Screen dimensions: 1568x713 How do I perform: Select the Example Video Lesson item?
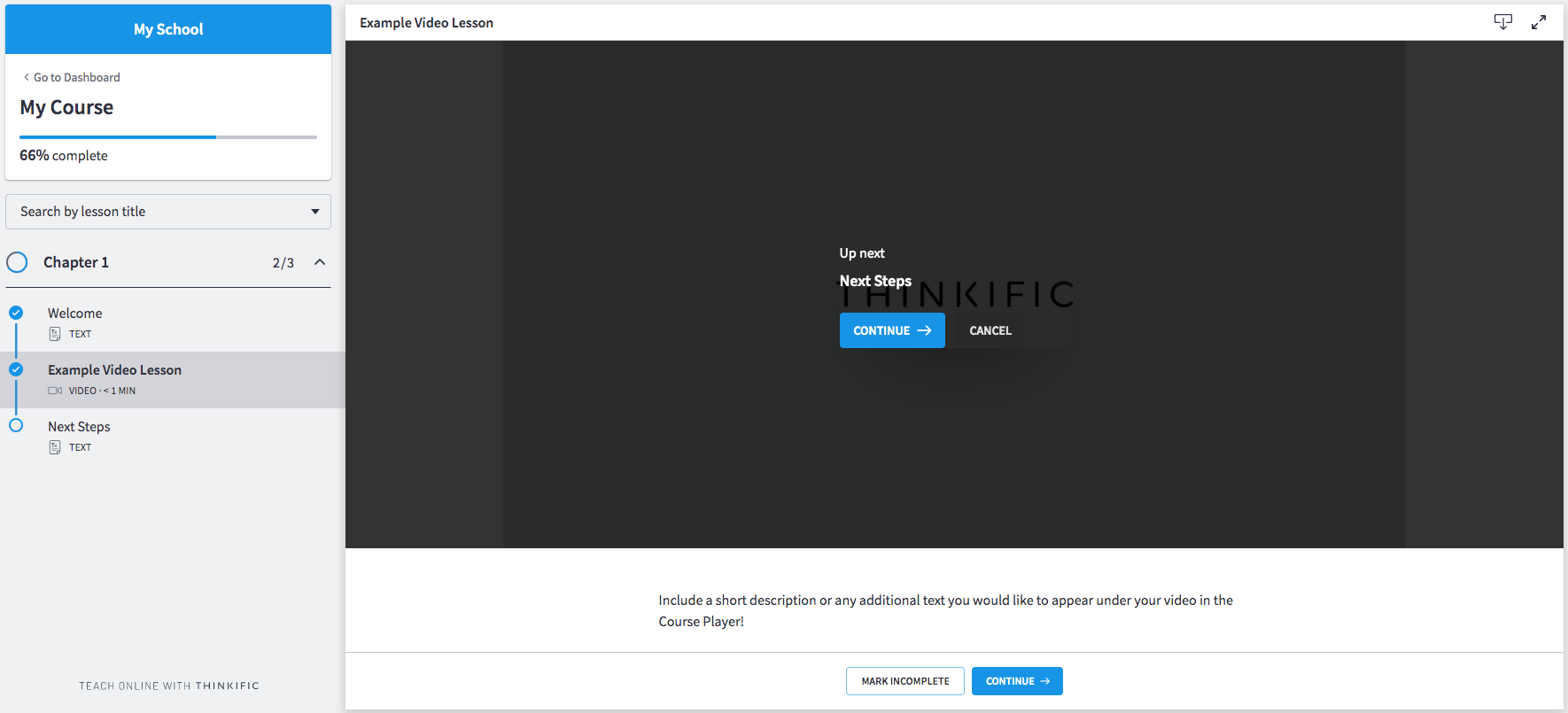tap(173, 380)
